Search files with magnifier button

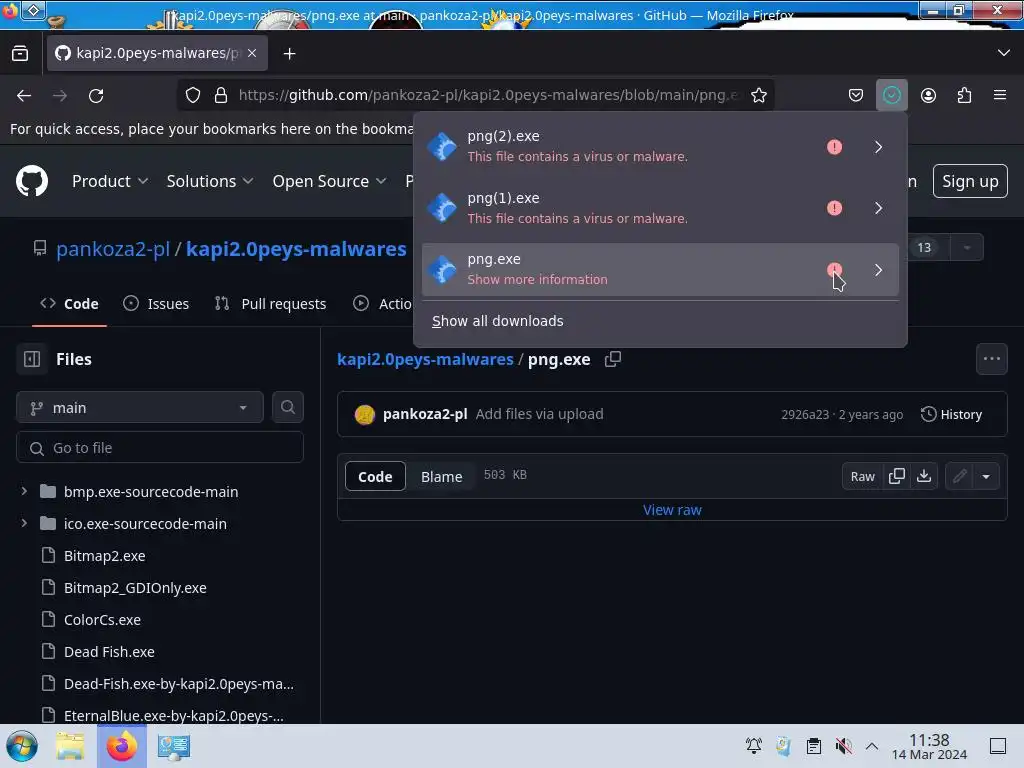point(287,408)
